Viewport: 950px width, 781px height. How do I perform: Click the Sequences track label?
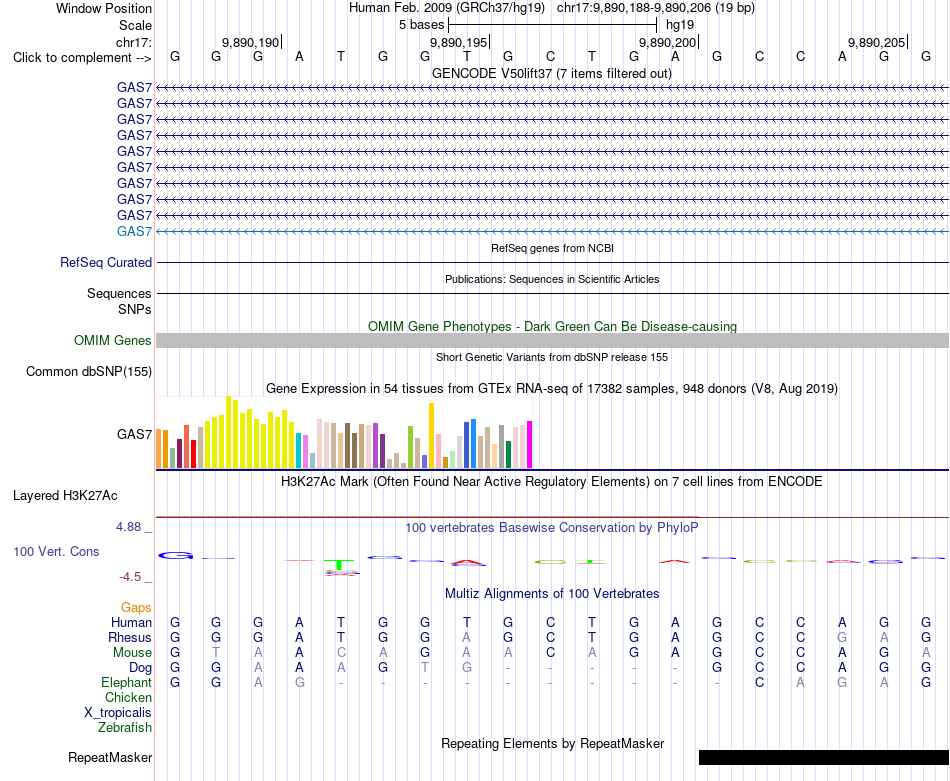click(x=119, y=293)
